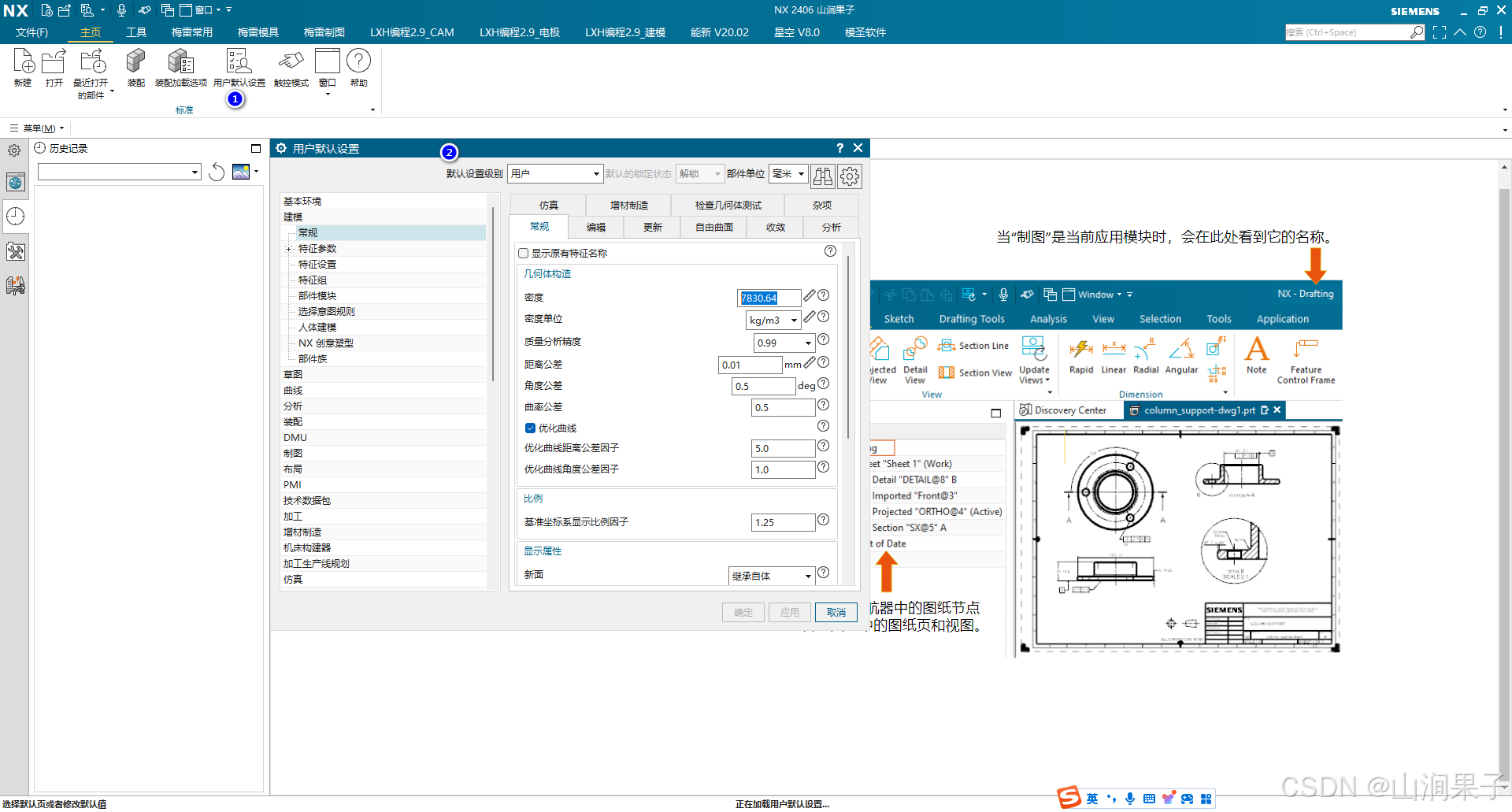This screenshot has height=812, width=1512.
Task: Click the touch mode icon in quick access bar
Action: [x=145, y=10]
